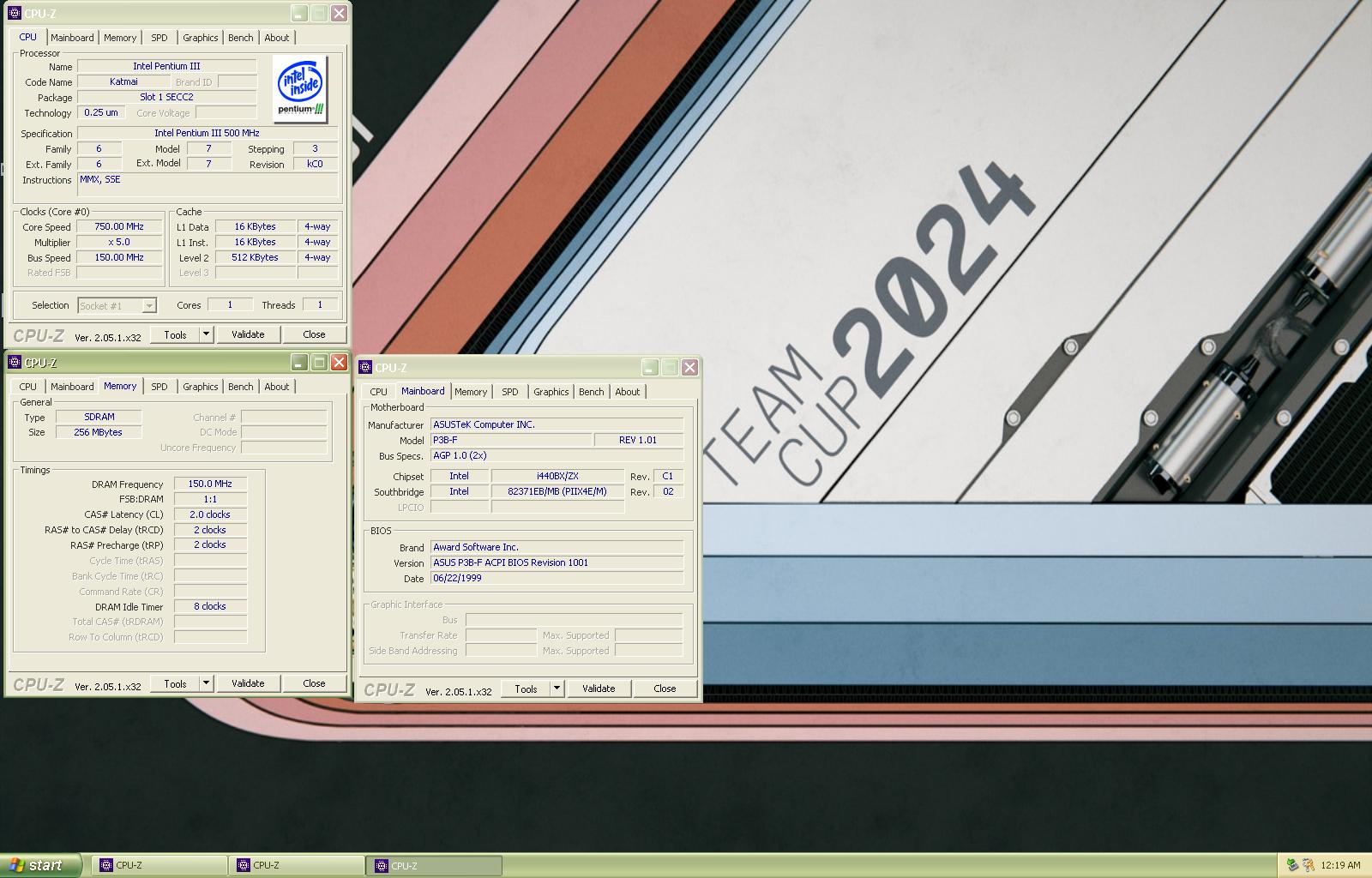The image size is (1372, 878).
Task: Click the ASUSTeK Computer INC. manufacturer field
Action: [x=557, y=425]
